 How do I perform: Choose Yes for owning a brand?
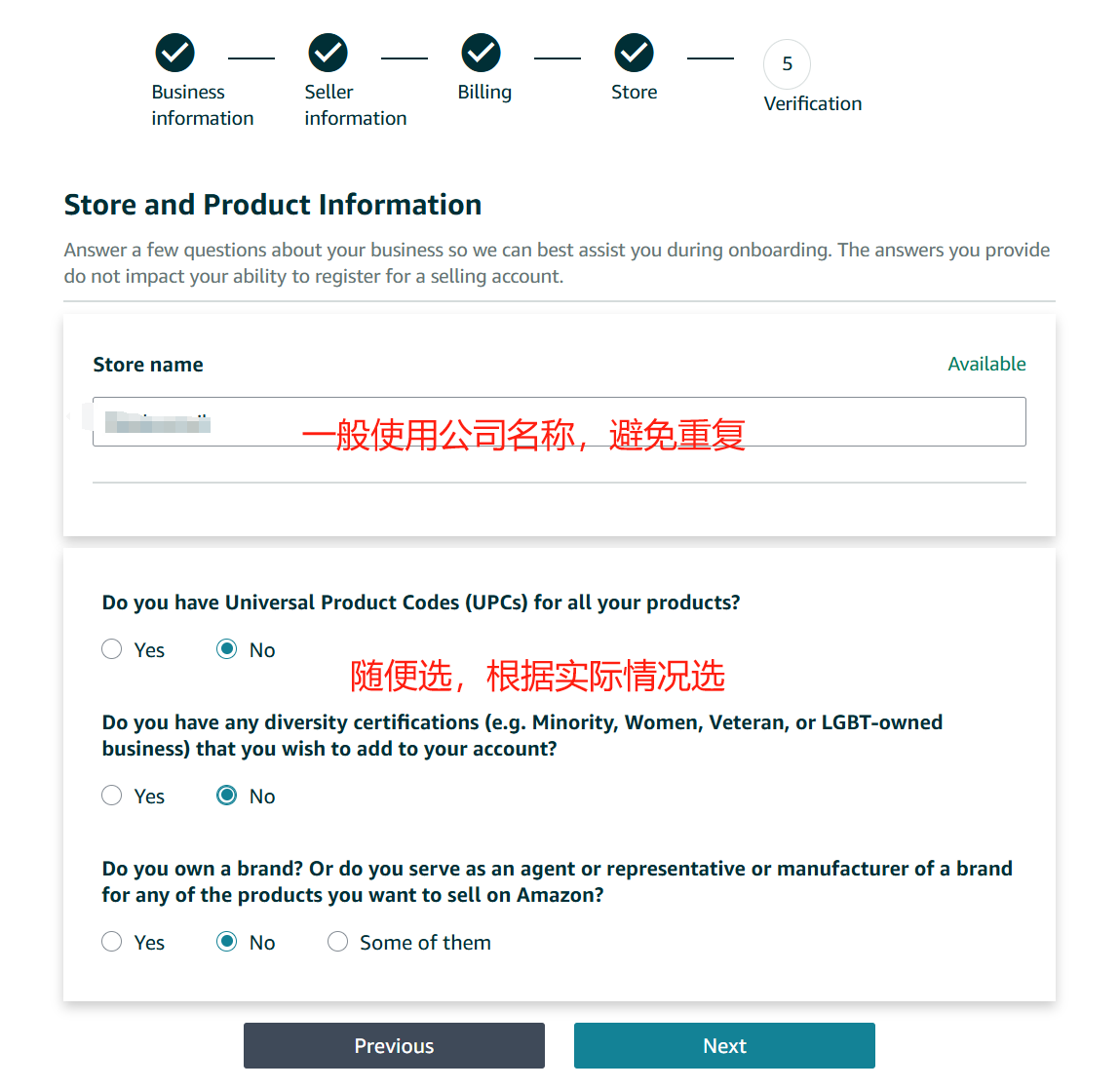tap(112, 942)
